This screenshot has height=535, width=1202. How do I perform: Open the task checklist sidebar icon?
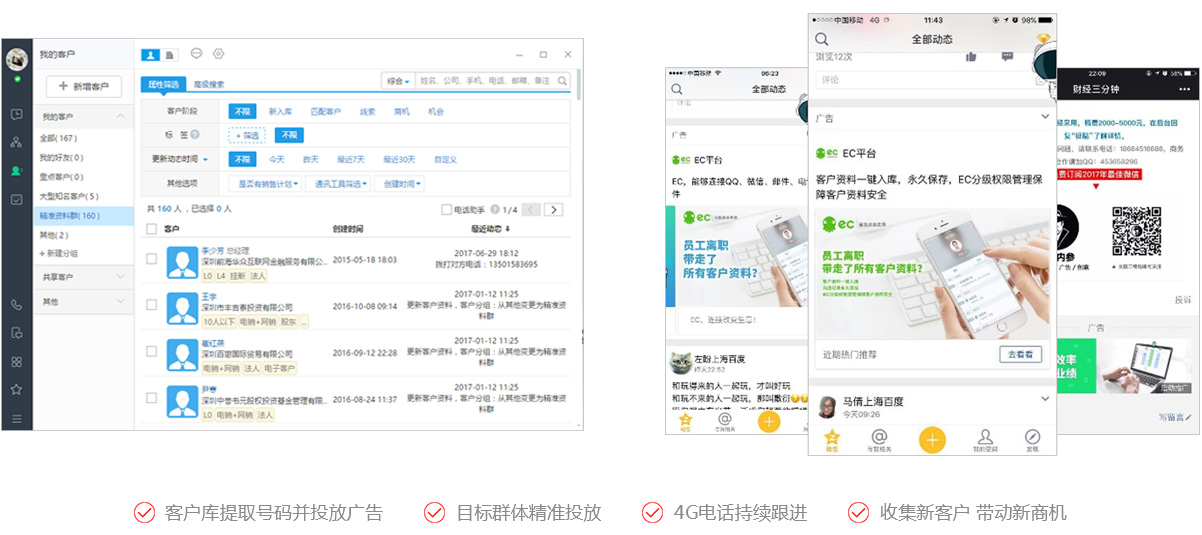pyautogui.click(x=17, y=199)
